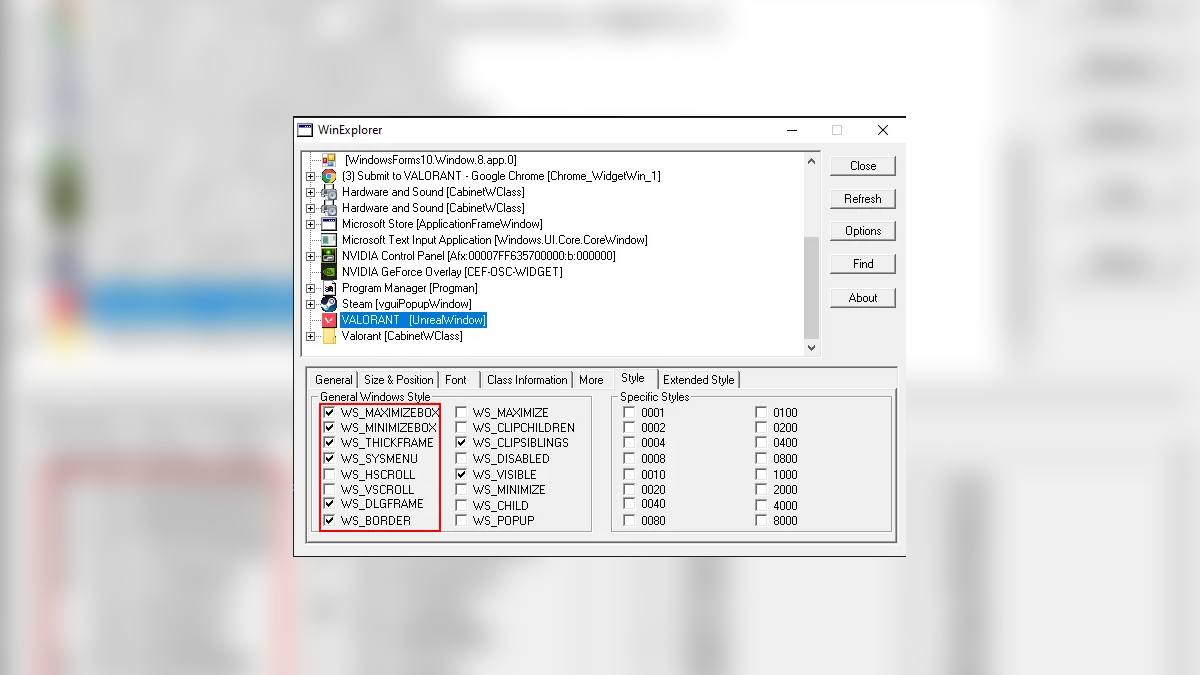Expand the NVIDIA Control Panel node
Viewport: 1200px width, 675px height.
click(x=311, y=256)
